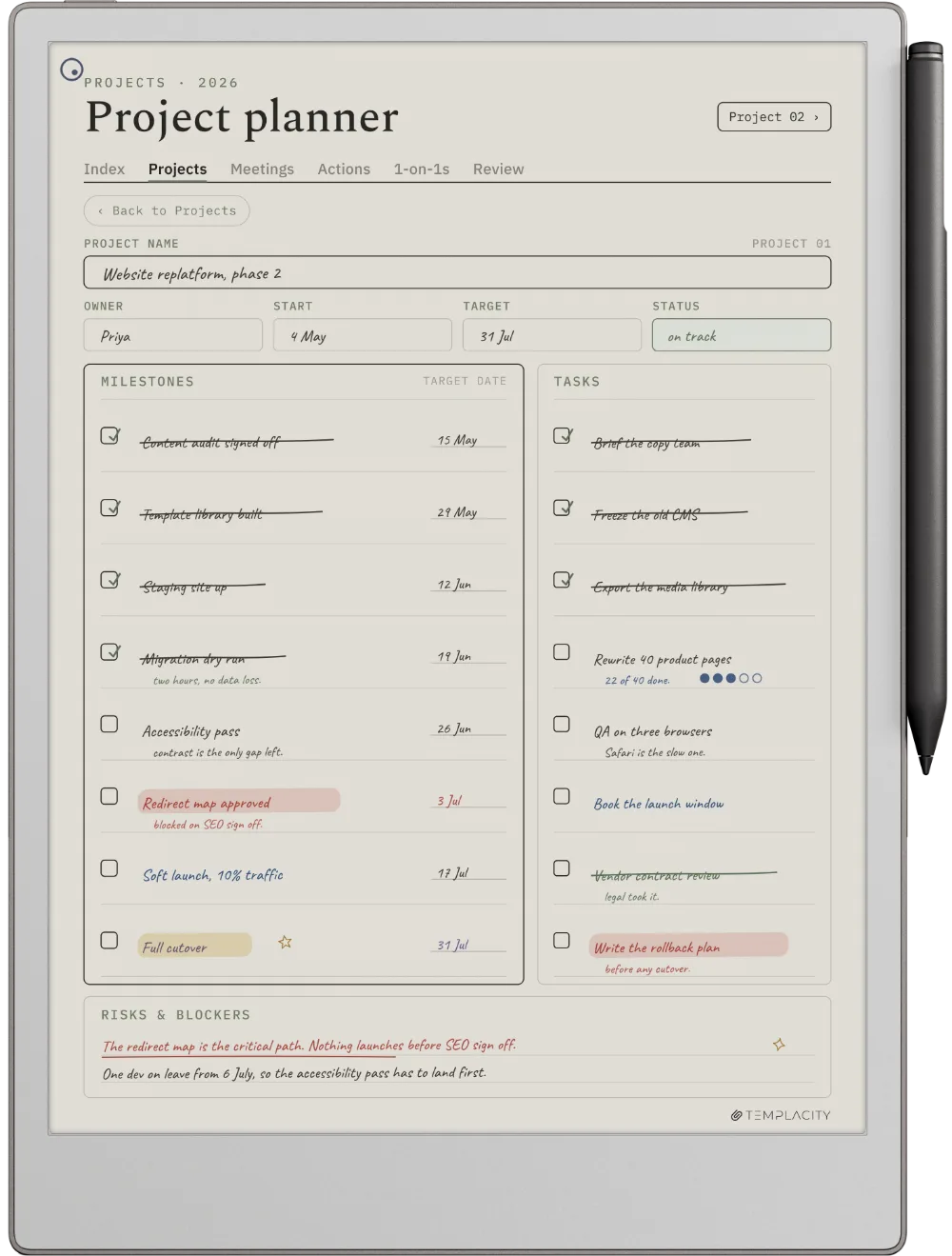
Task: Switch to the Review tab
Action: pyautogui.click(x=498, y=169)
